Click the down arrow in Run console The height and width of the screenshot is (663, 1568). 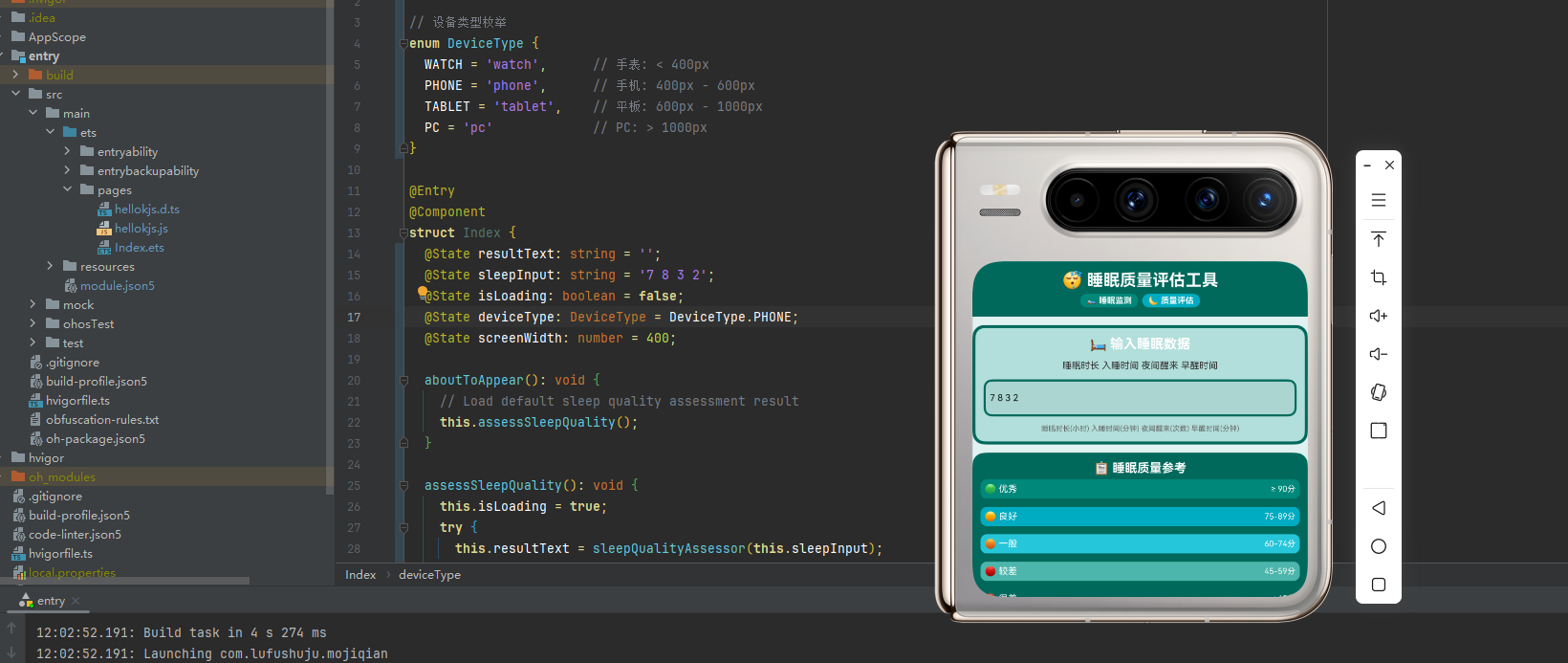(x=11, y=652)
